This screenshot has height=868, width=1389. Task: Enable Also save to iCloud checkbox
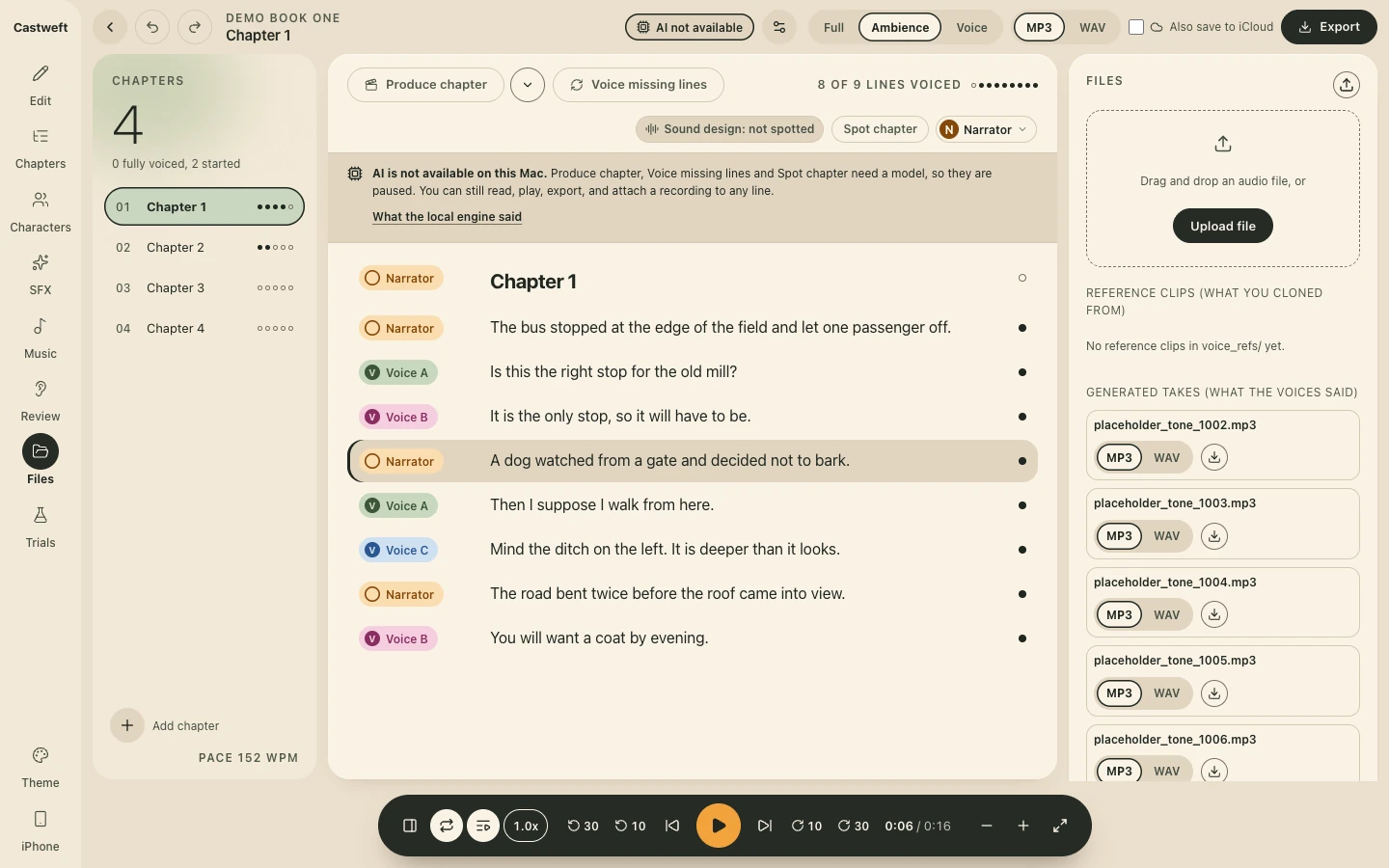pos(1136,27)
